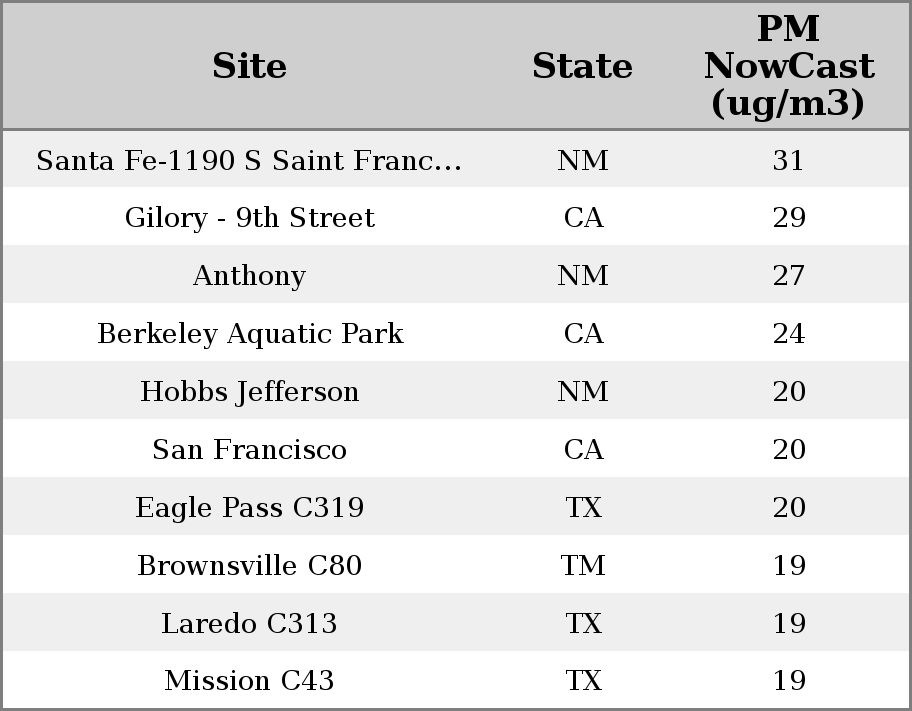Click the Site column header
The width and height of the screenshot is (912, 711).
coord(249,66)
